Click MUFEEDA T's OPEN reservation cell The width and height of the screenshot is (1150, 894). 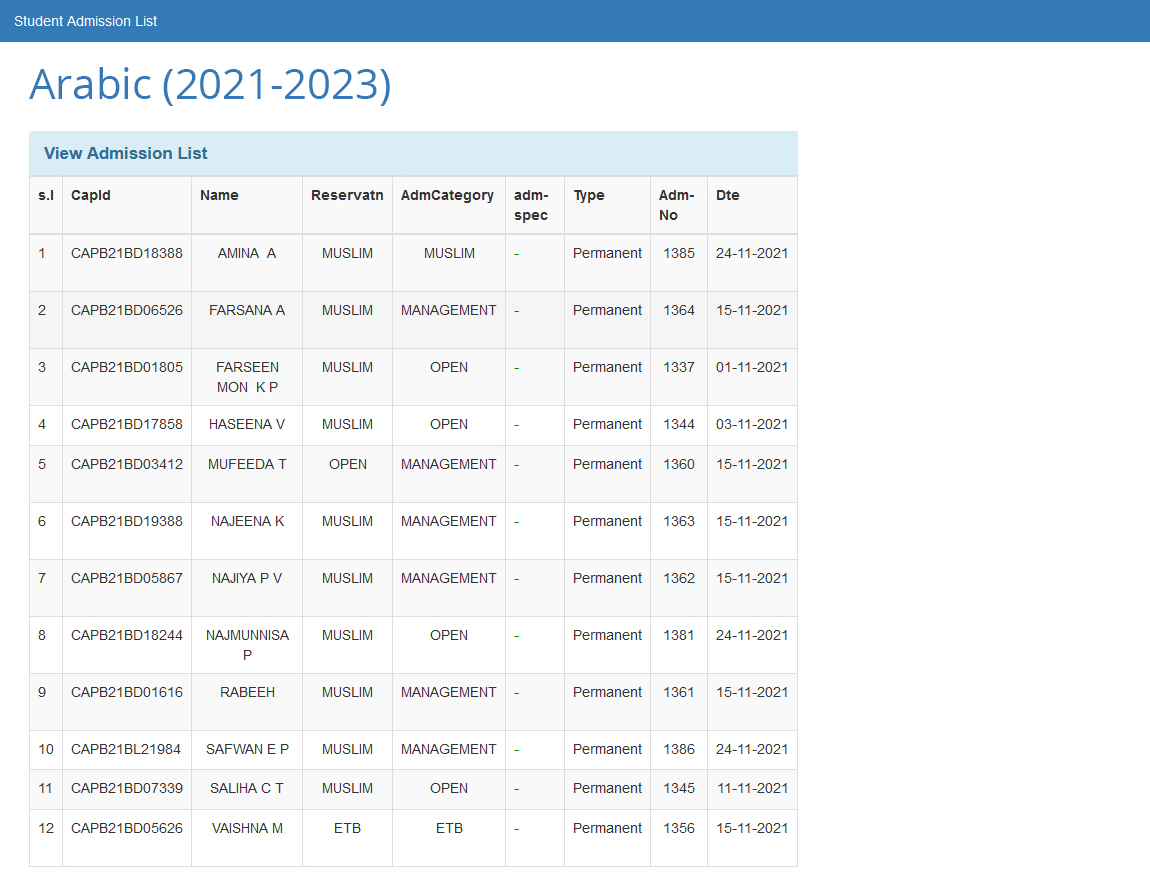tap(348, 464)
